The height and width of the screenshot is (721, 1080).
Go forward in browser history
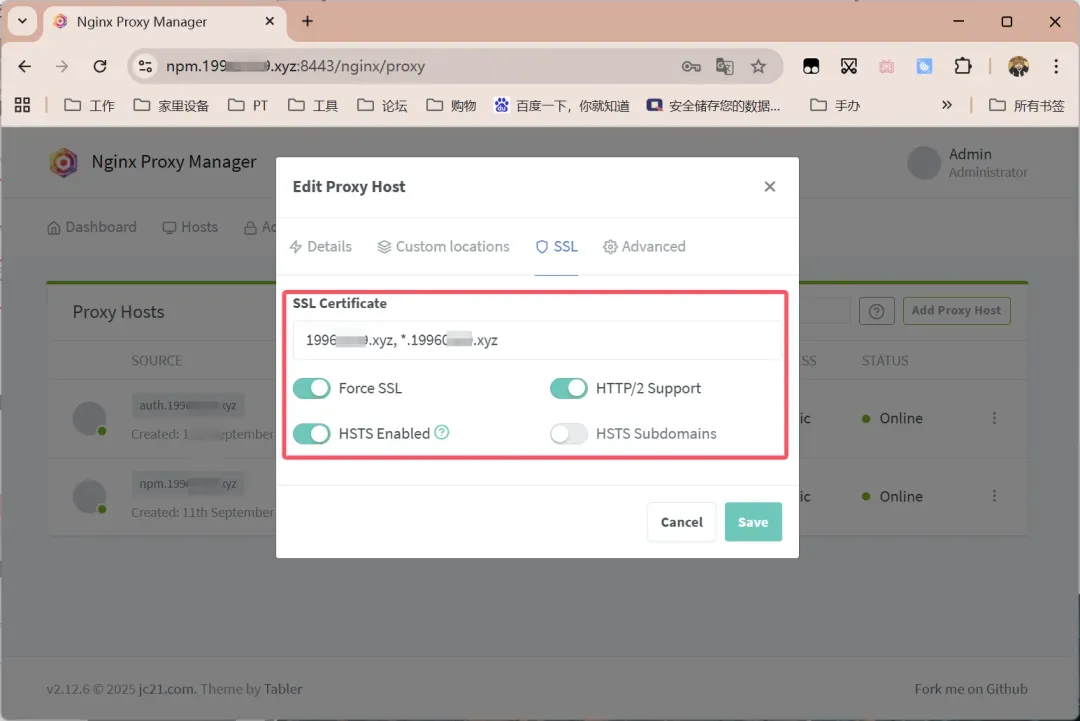coord(62,66)
